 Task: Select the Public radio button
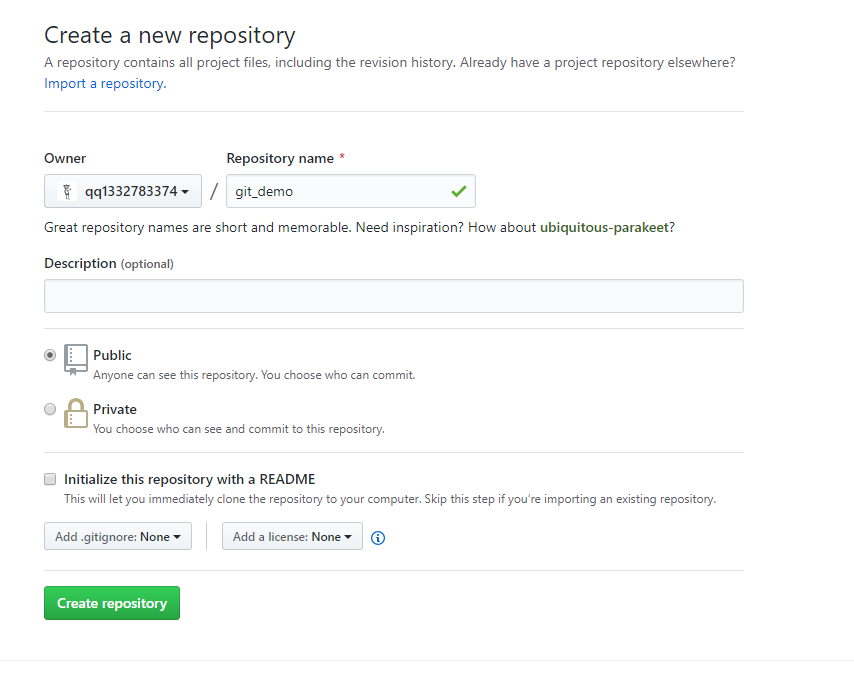click(x=50, y=355)
